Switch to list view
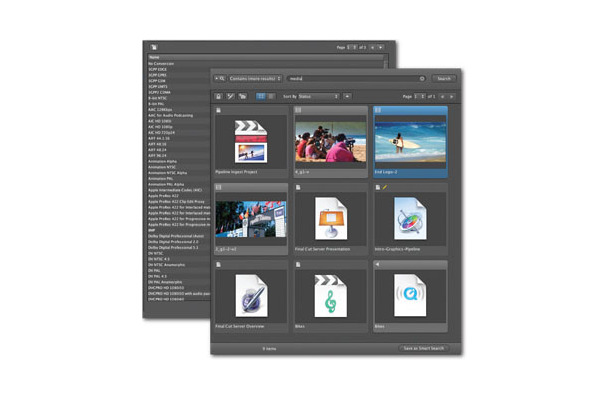Image resolution: width=610 pixels, height=400 pixels. 271,96
